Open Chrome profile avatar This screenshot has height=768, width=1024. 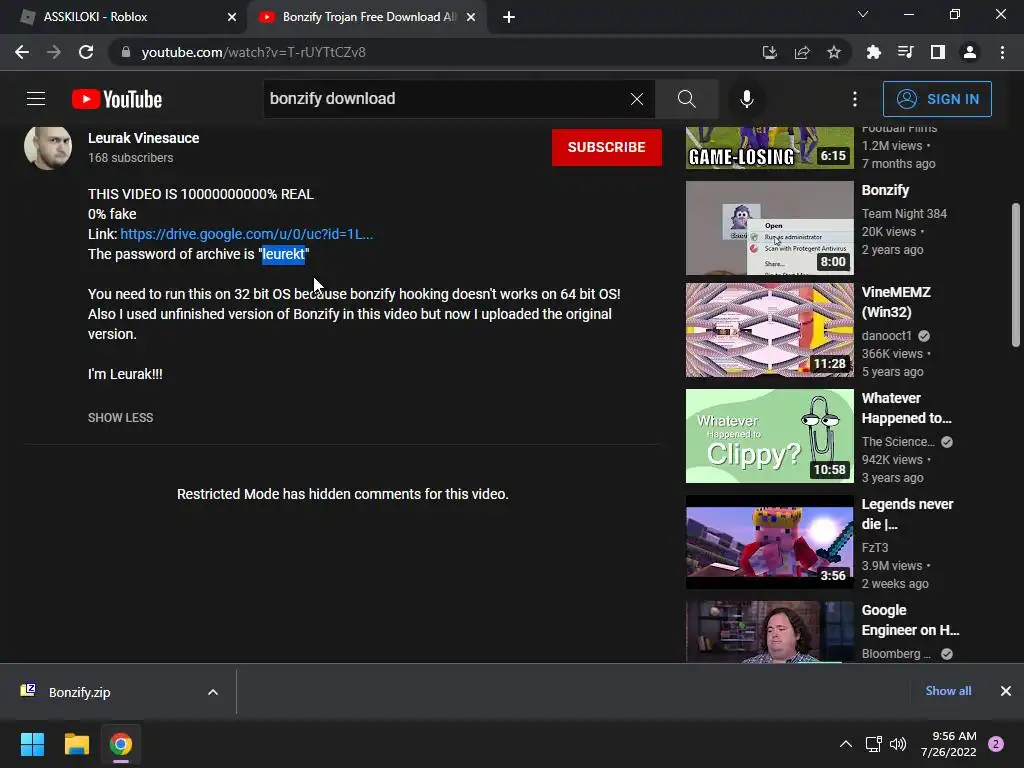pos(970,52)
